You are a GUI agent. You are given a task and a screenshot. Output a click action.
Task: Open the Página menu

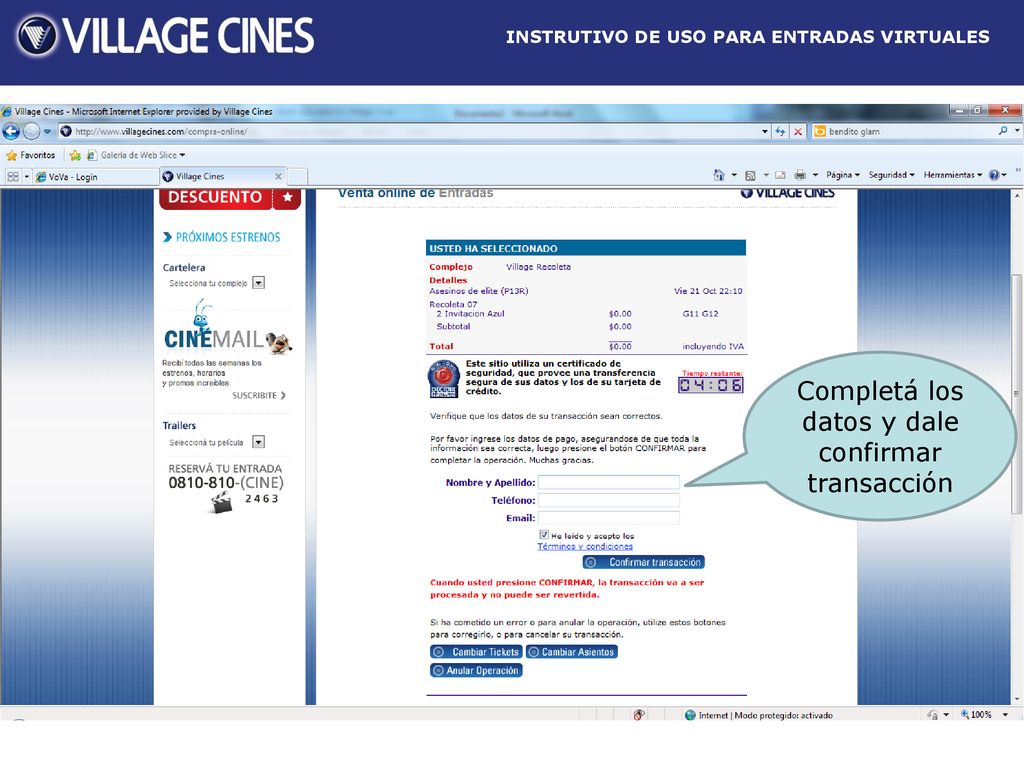tap(842, 175)
